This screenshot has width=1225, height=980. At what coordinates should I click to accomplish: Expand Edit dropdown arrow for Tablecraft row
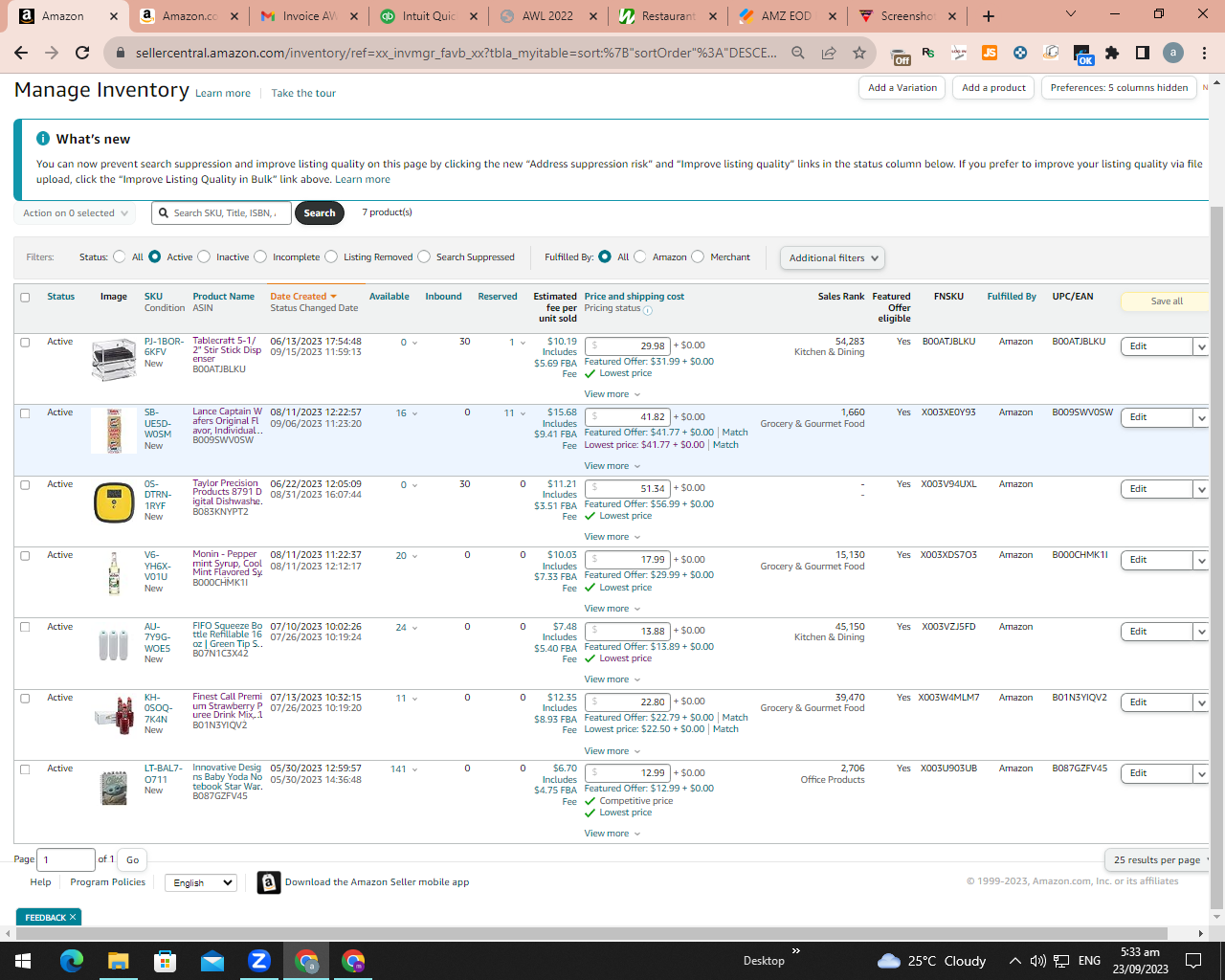point(1202,346)
